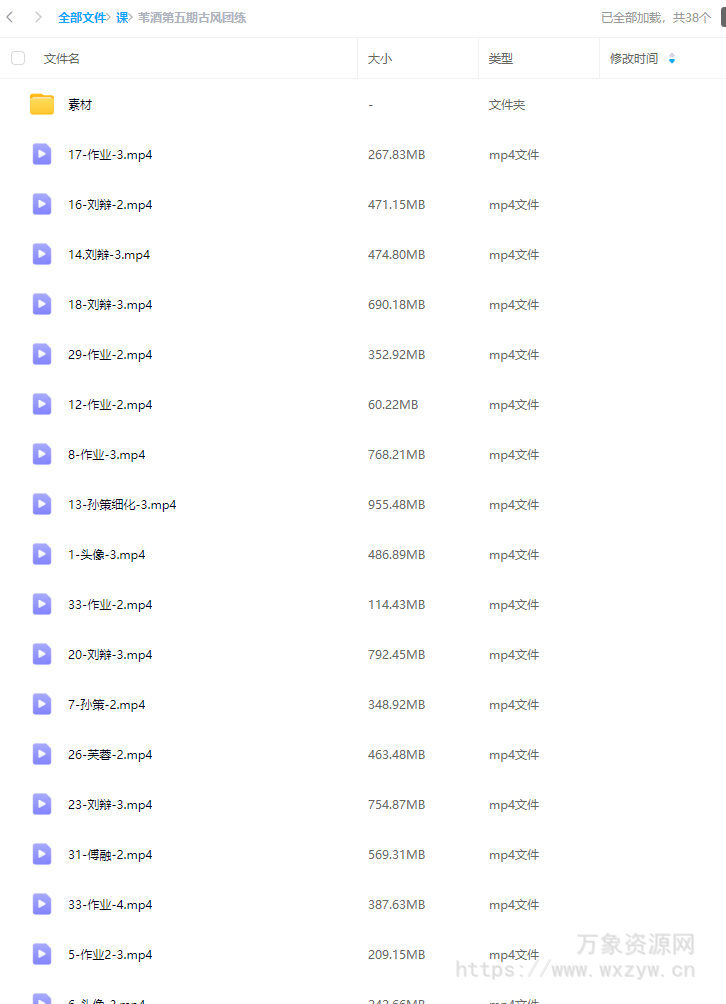The image size is (726, 1004).
Task: Open file 5-作业2-3.mp4
Action: point(110,954)
